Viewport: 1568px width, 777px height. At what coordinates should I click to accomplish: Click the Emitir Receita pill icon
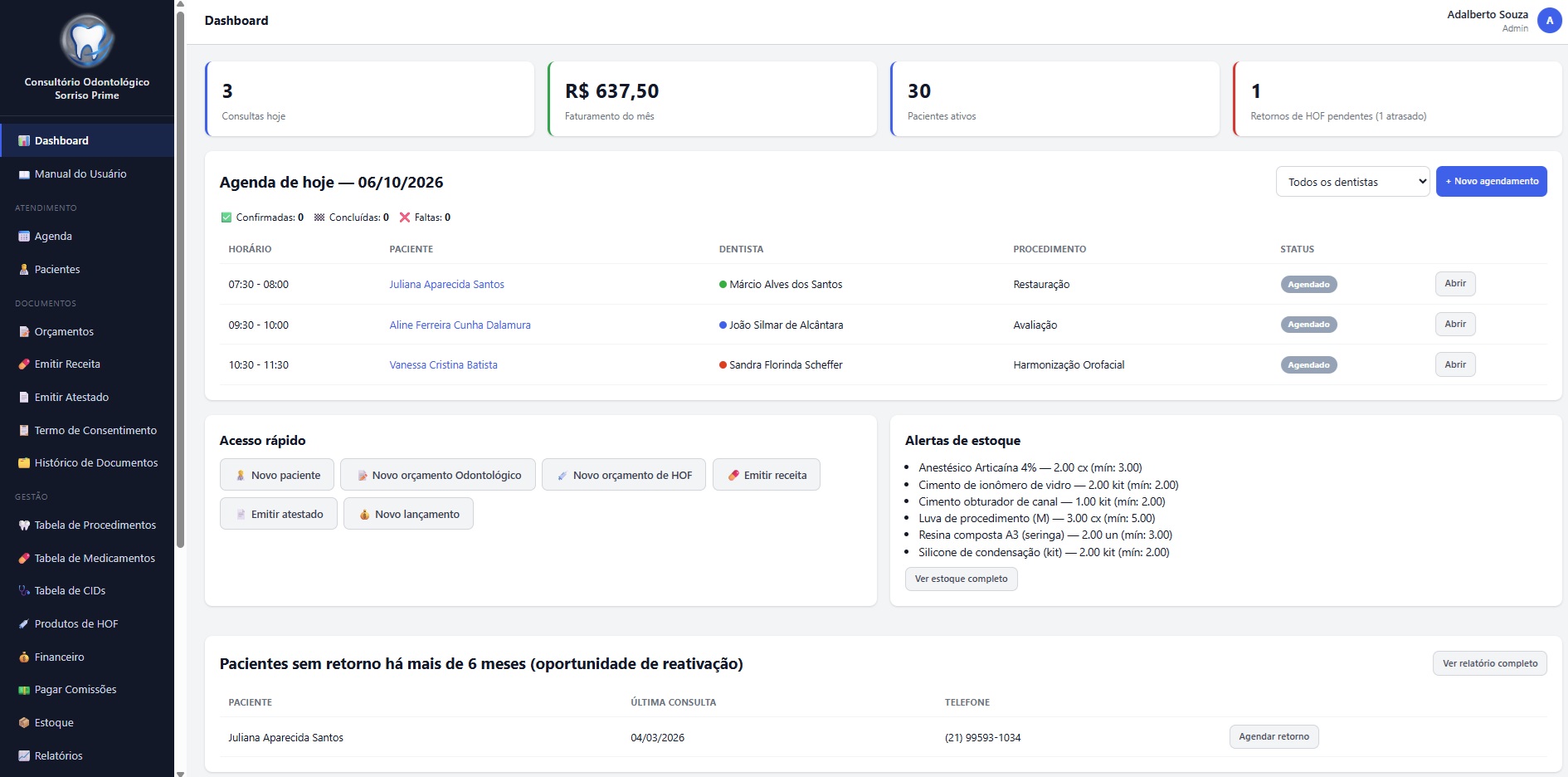pos(24,364)
